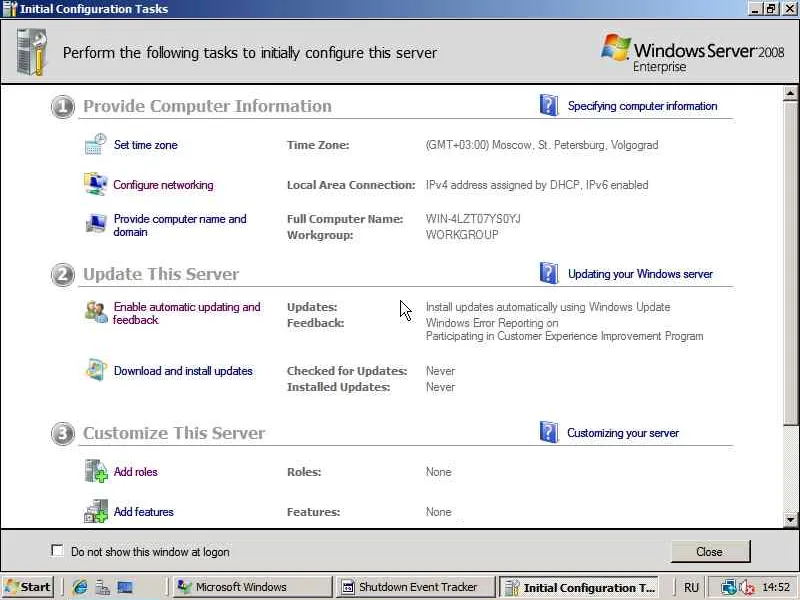The width and height of the screenshot is (800, 600).
Task: Click the vertical scrollbar thumb
Action: tap(790, 263)
